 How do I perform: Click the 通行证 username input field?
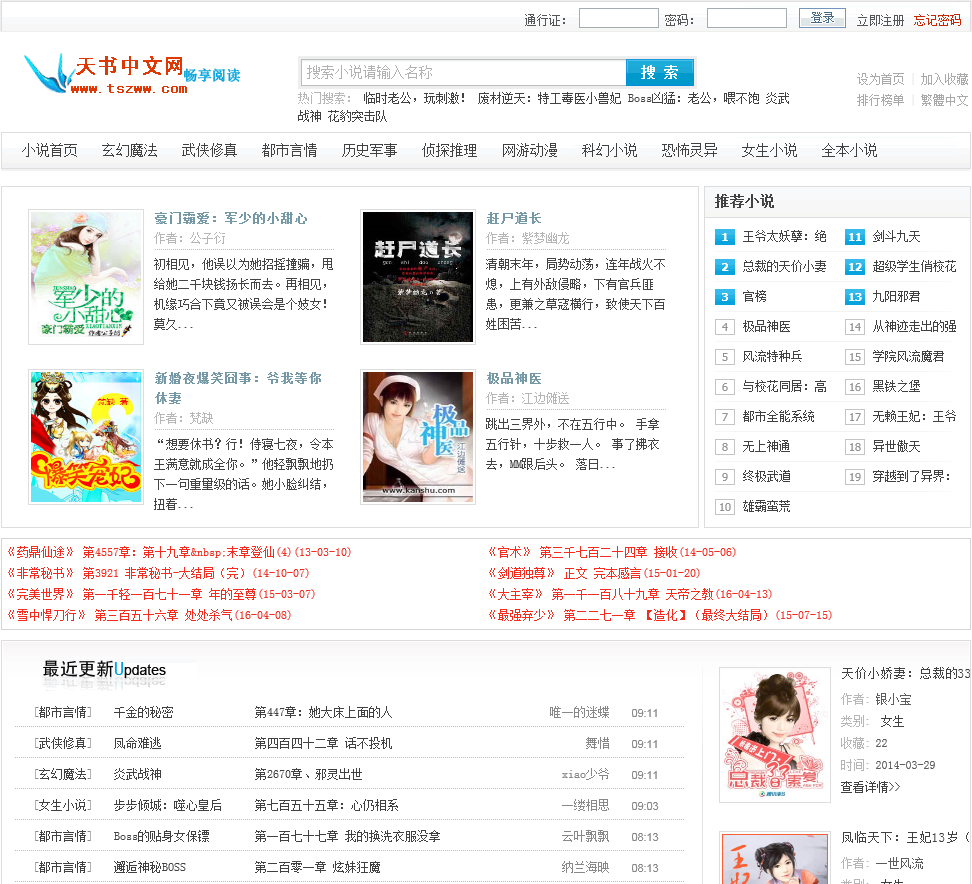tap(618, 18)
